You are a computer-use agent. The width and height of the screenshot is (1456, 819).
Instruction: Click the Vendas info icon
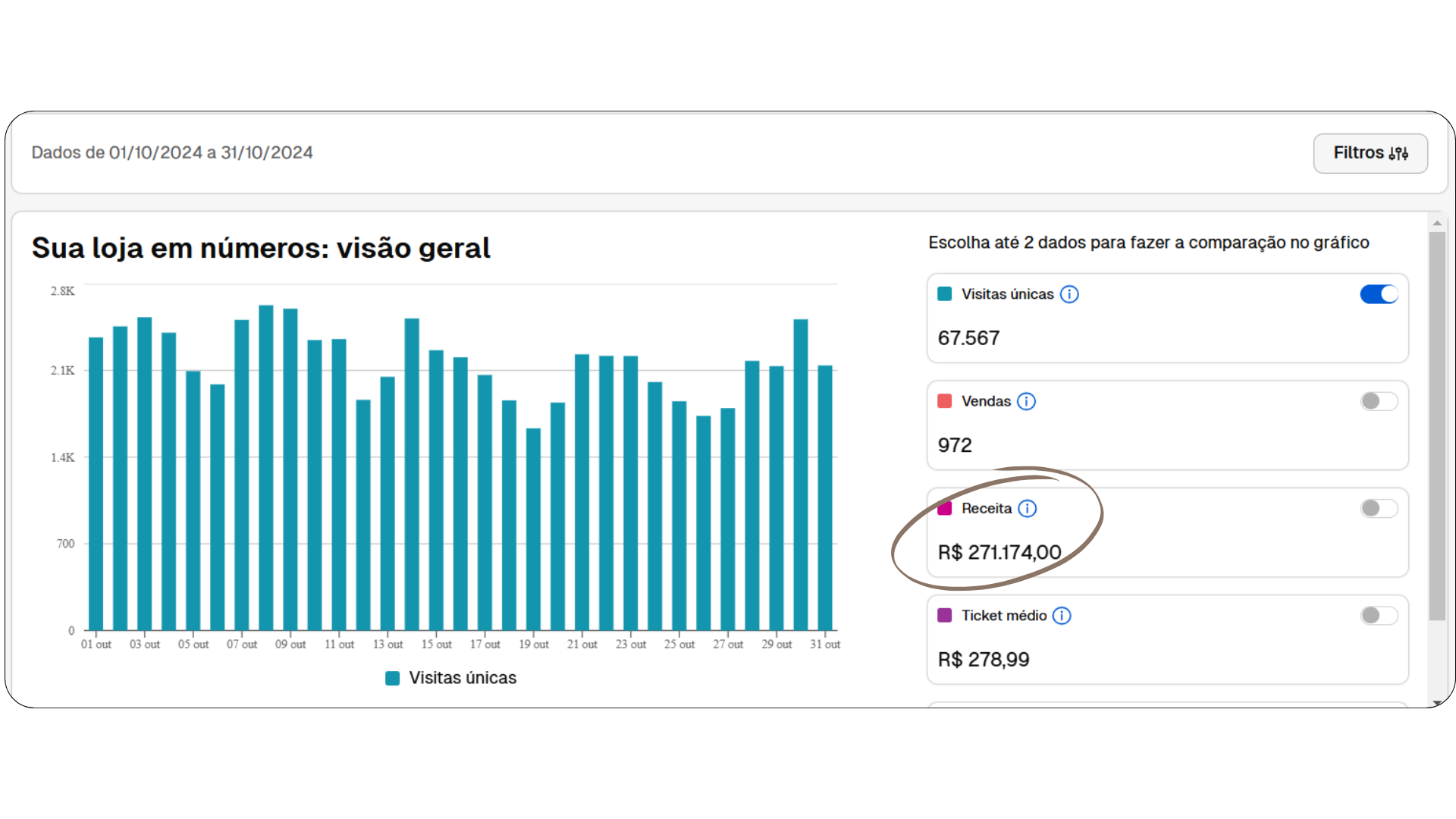point(1026,401)
